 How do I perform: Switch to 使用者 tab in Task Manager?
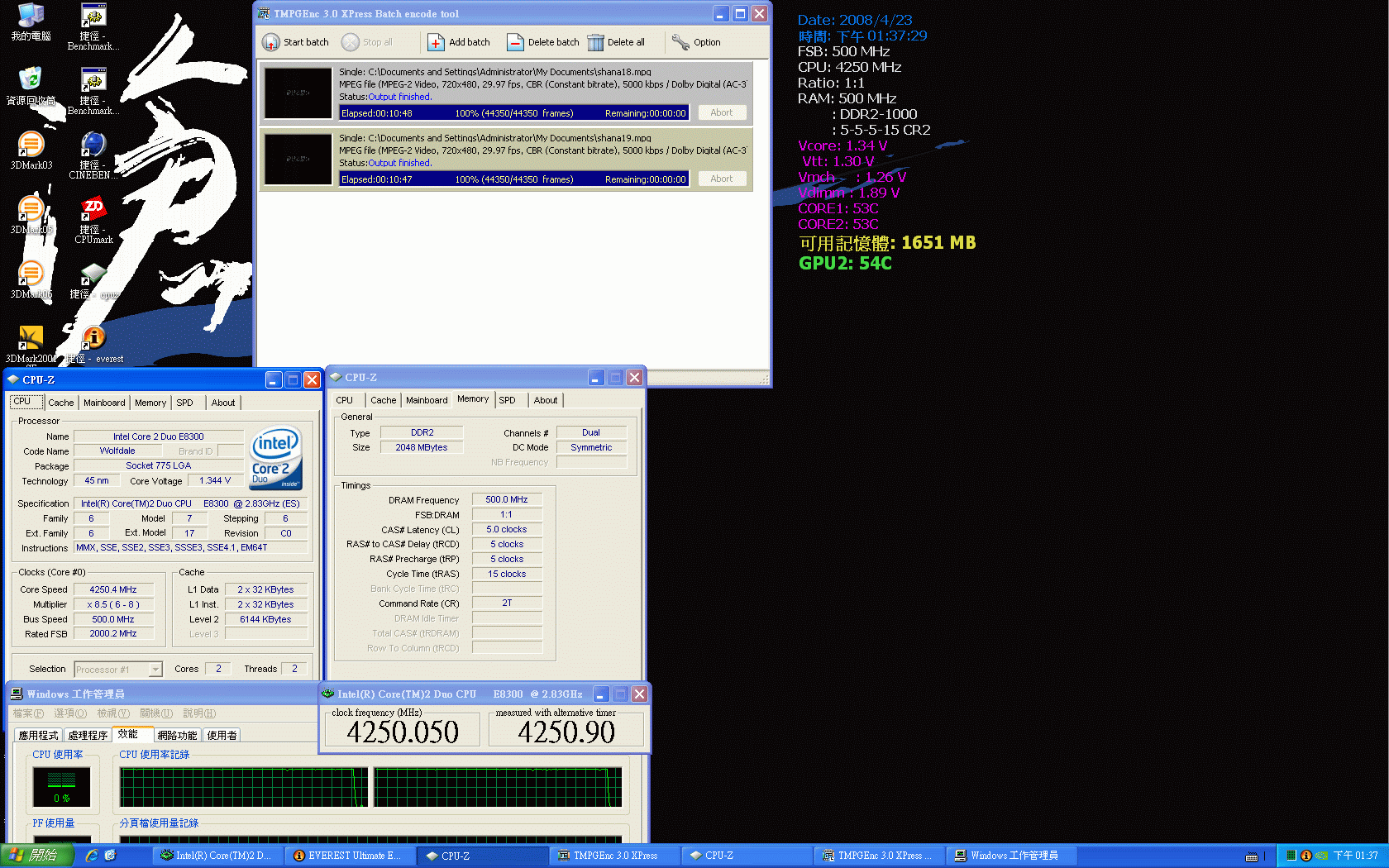point(222,735)
